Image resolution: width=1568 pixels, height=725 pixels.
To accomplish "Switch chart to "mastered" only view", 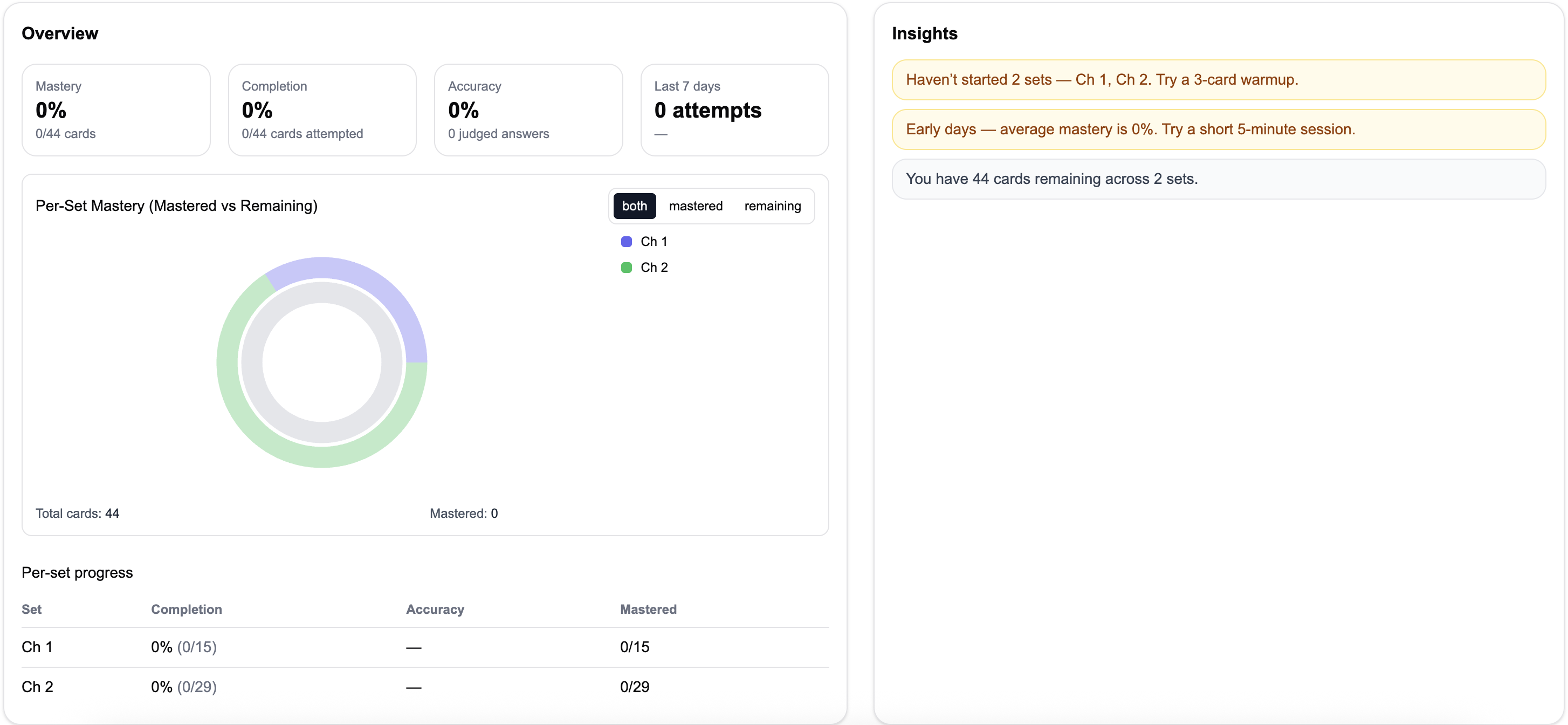I will (696, 206).
